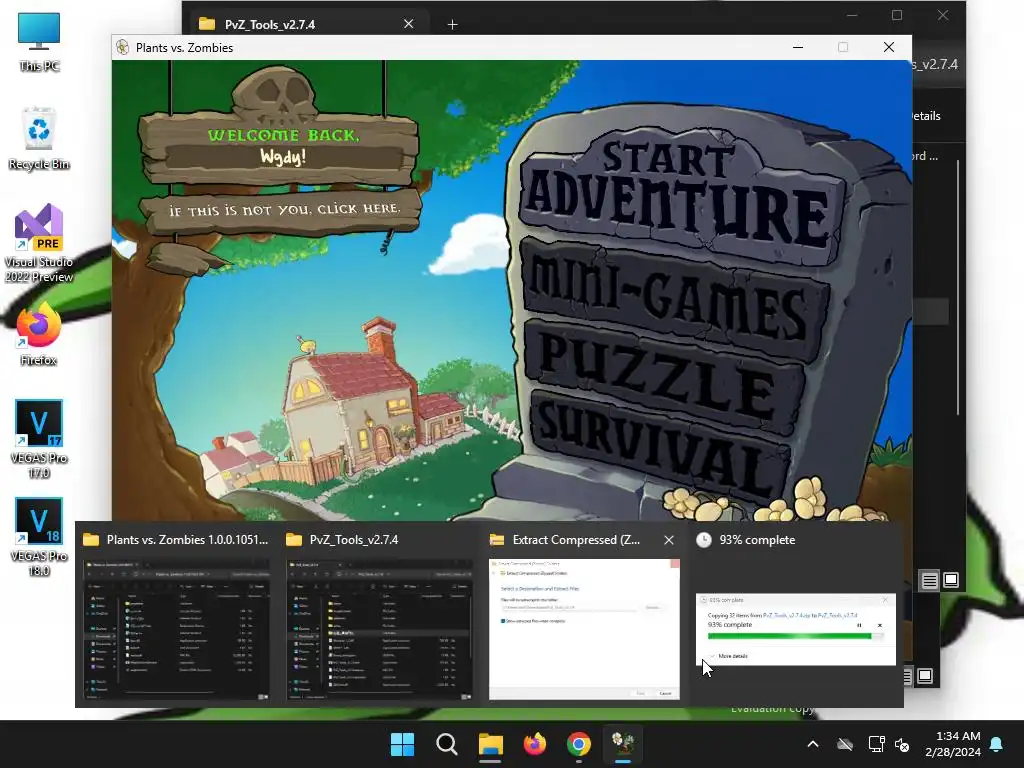
Task: Click the folder icon of the Plants vs. Zombies 1.0.0.1051 preview
Action: [x=91, y=539]
